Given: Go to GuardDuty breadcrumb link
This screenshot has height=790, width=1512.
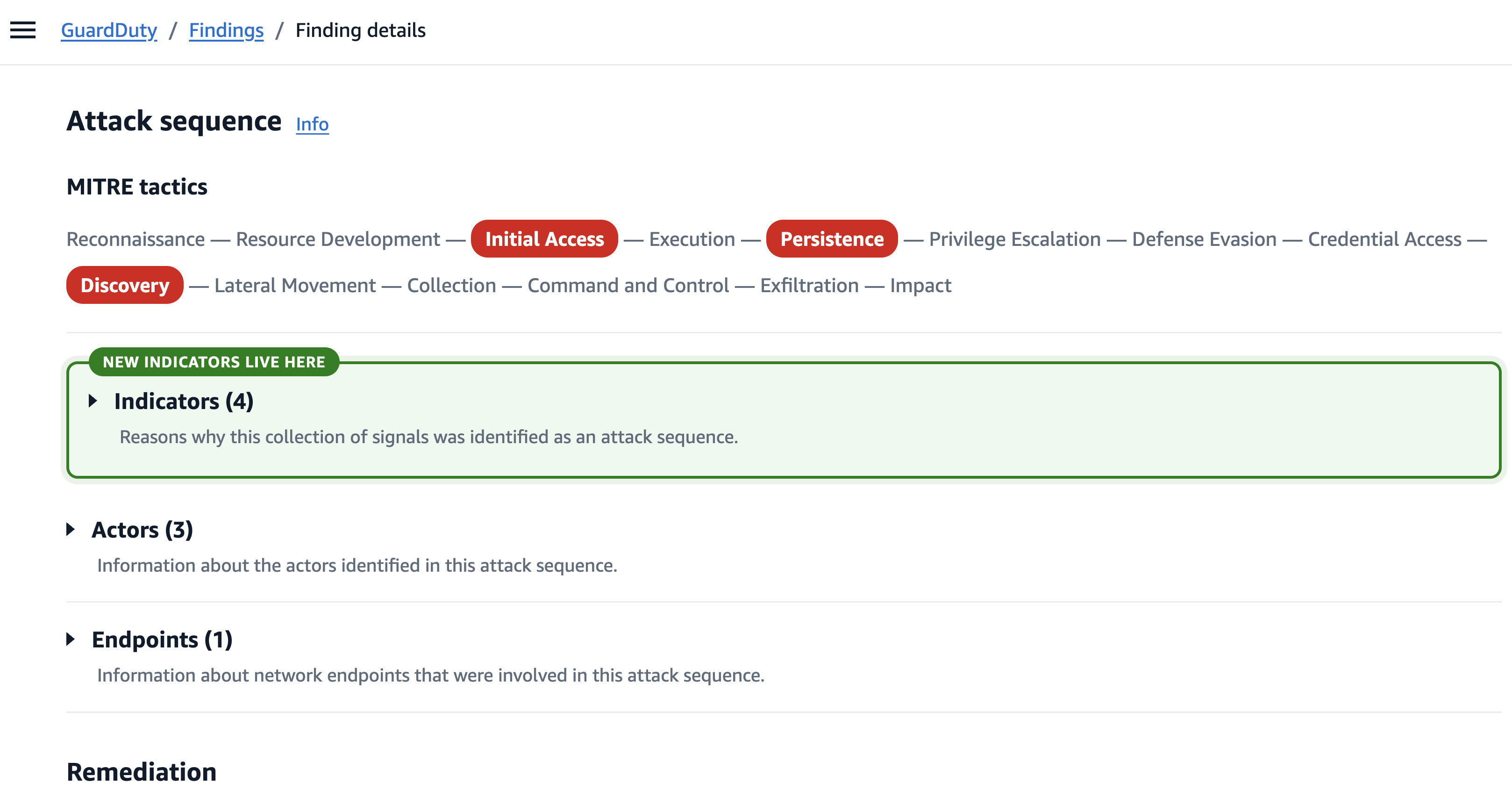Looking at the screenshot, I should click(x=109, y=30).
